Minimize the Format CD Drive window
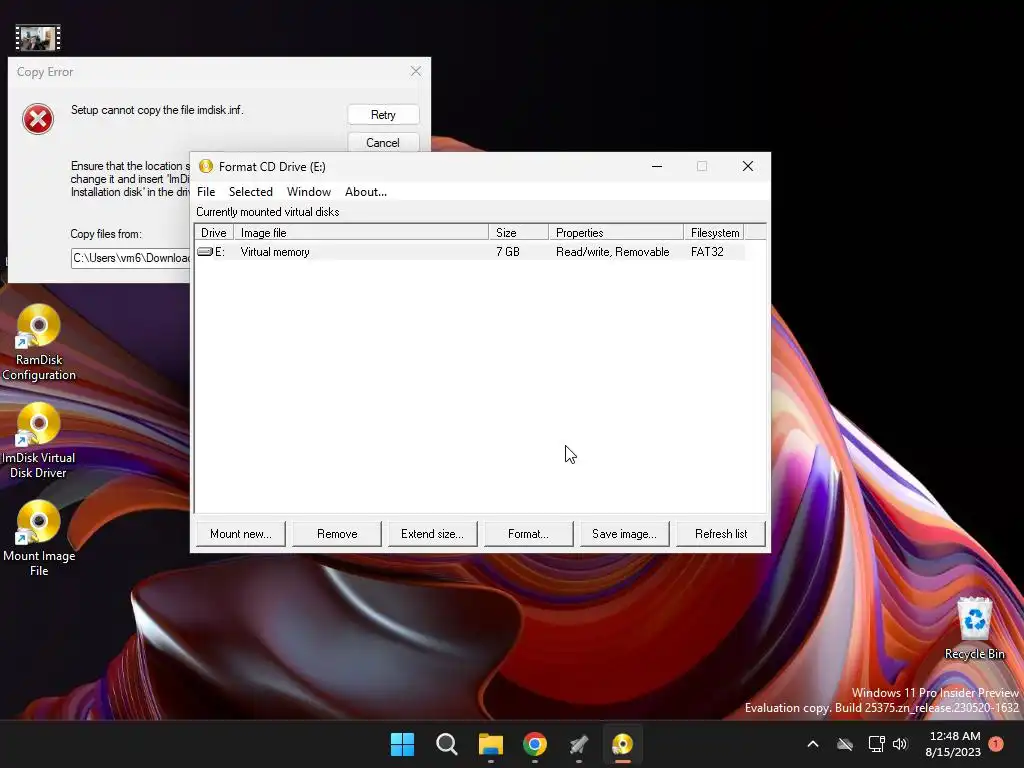This screenshot has width=1024, height=768. point(657,167)
